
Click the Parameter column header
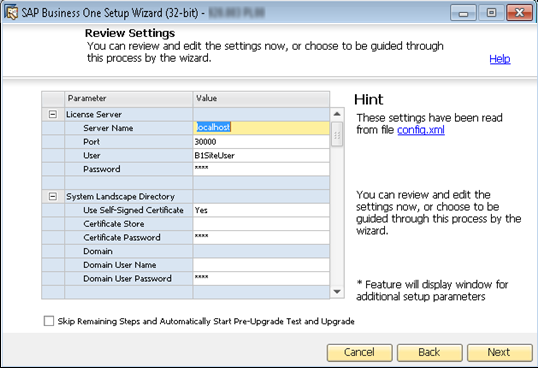pos(129,99)
